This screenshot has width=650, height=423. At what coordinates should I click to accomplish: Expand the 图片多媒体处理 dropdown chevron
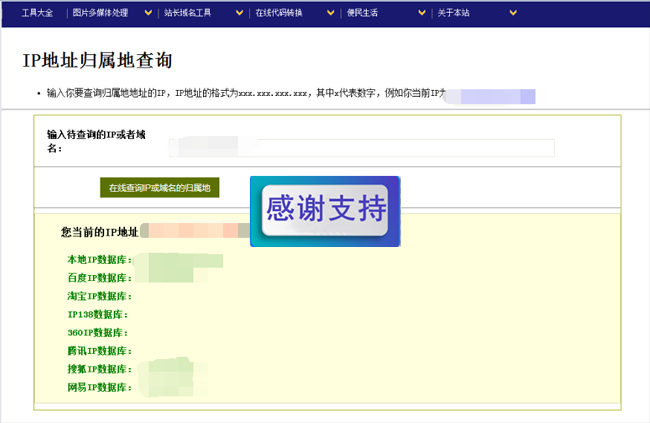coord(148,13)
